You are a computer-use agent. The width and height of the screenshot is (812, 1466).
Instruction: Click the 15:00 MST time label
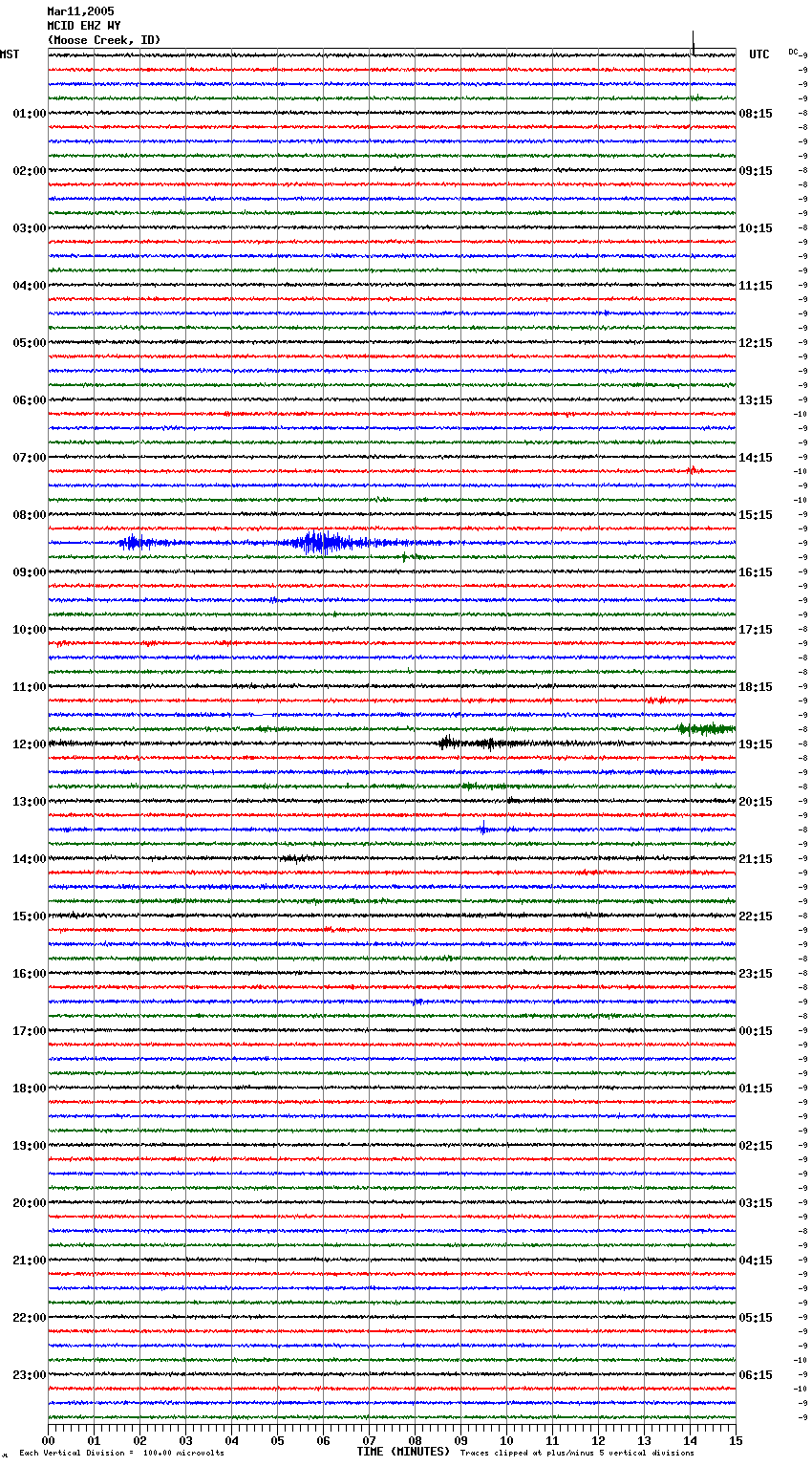(x=30, y=916)
